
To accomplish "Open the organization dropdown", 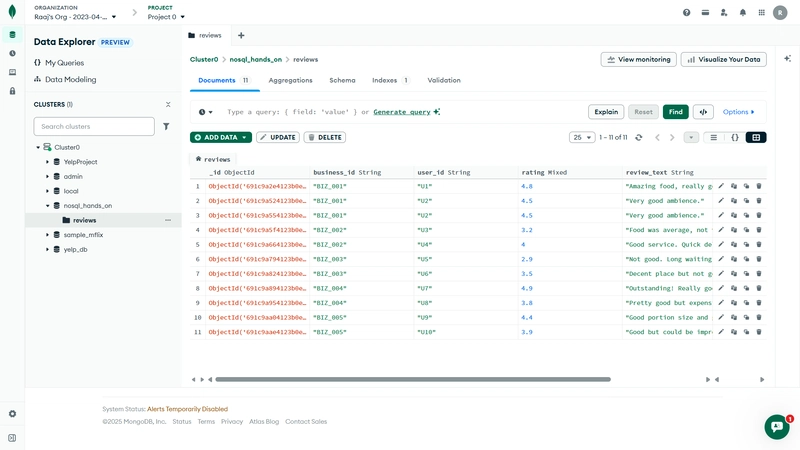I will 75,17.
